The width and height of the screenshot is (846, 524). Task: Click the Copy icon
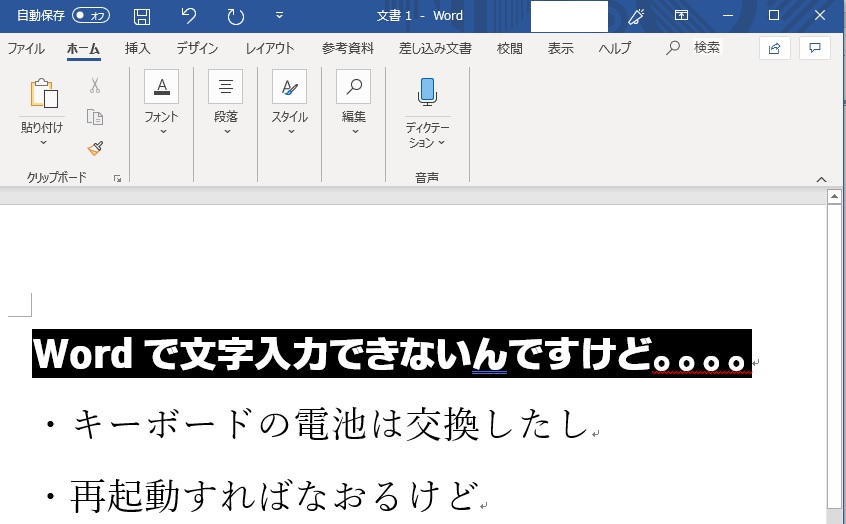[95, 117]
